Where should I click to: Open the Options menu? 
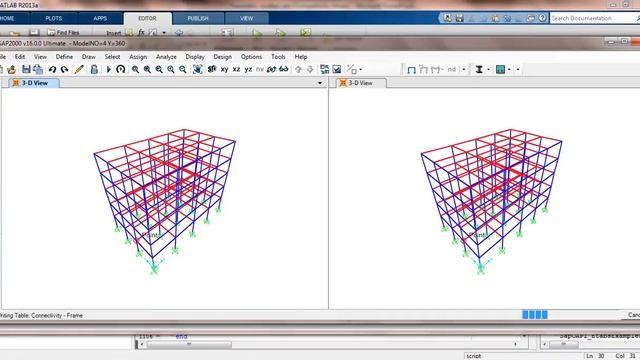click(251, 57)
